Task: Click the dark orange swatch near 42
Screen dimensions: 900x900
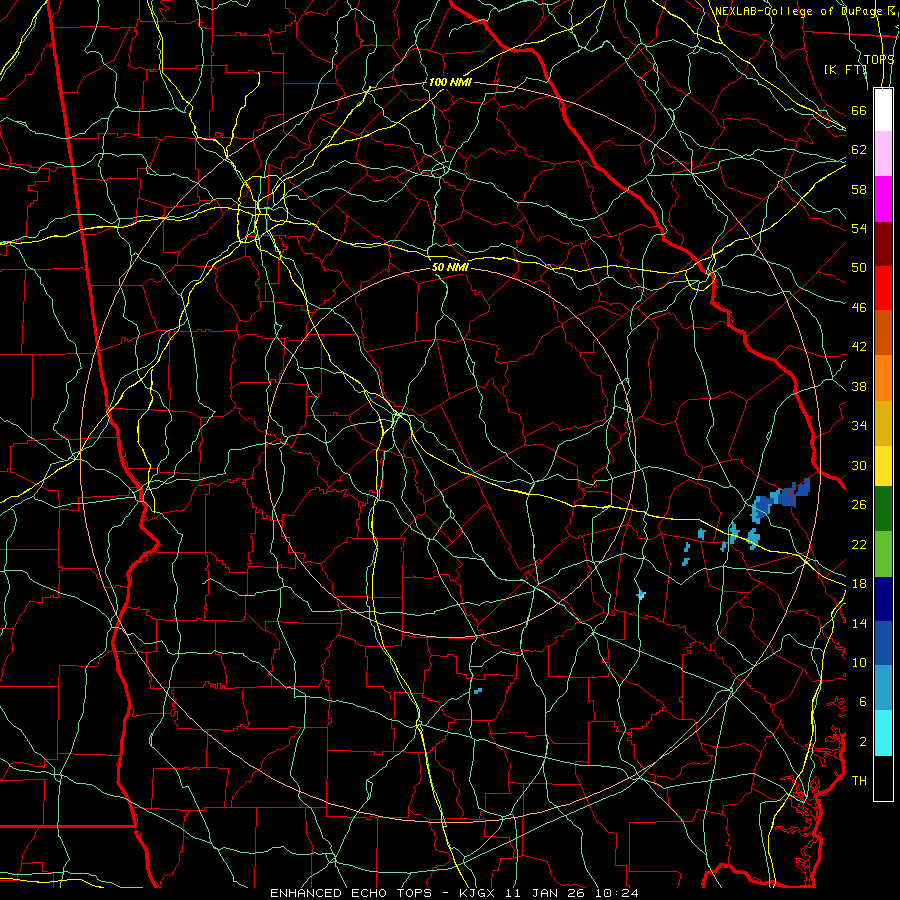Action: tap(883, 333)
